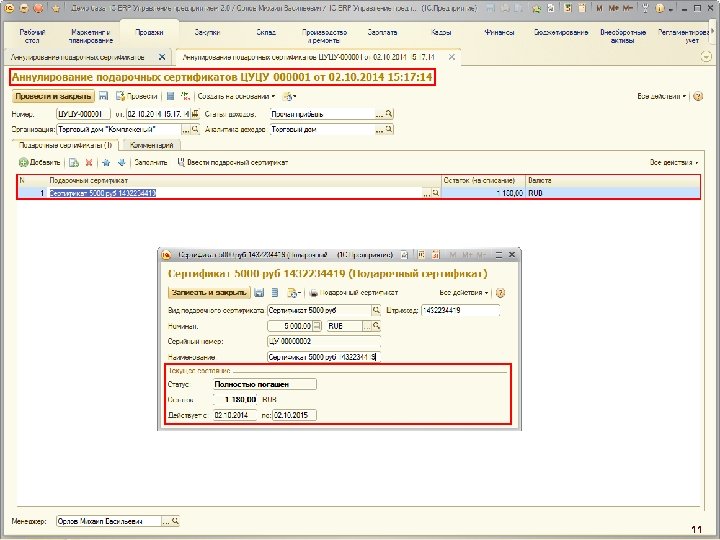This screenshot has height=540, width=720.
Task: Open the main «Все действия» menu near help
Action: point(662,96)
